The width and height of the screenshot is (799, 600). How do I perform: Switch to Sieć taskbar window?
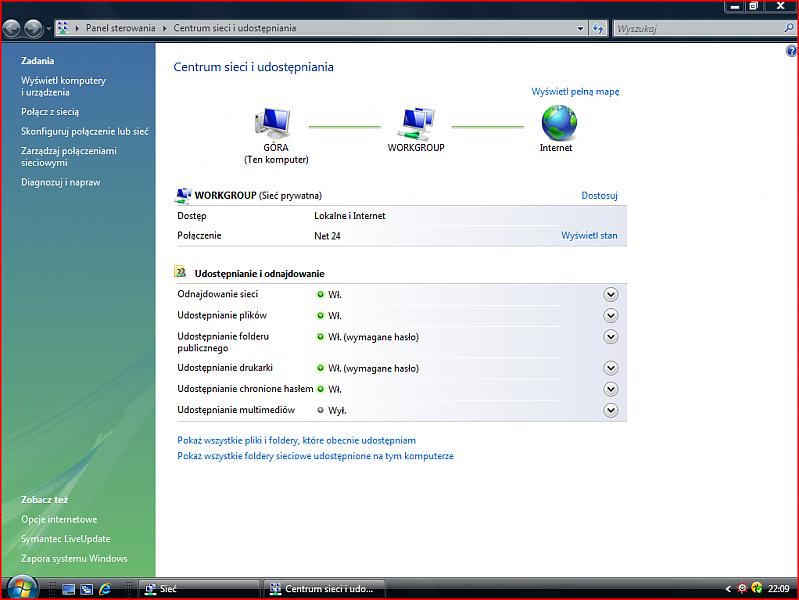[x=200, y=589]
